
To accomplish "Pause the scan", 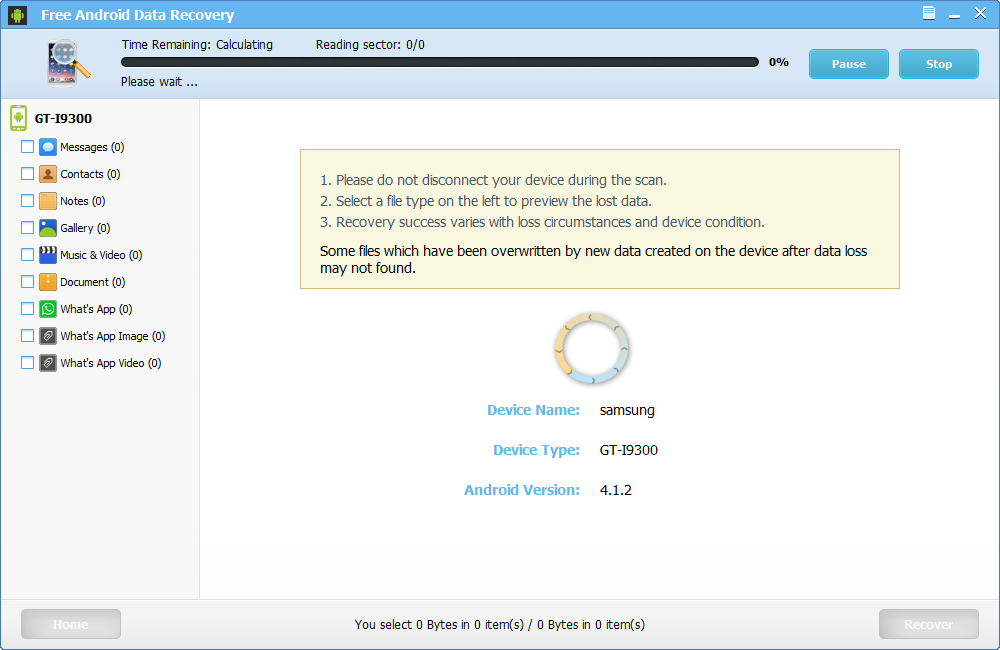I will [x=848, y=64].
